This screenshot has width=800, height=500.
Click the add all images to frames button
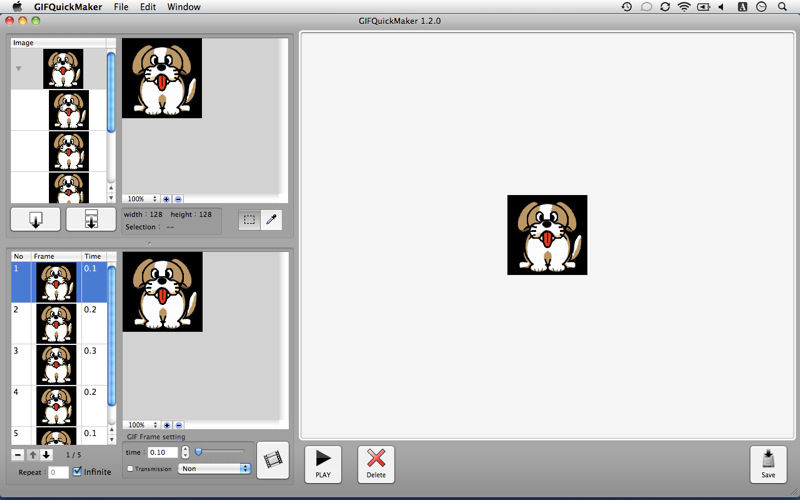pos(91,220)
